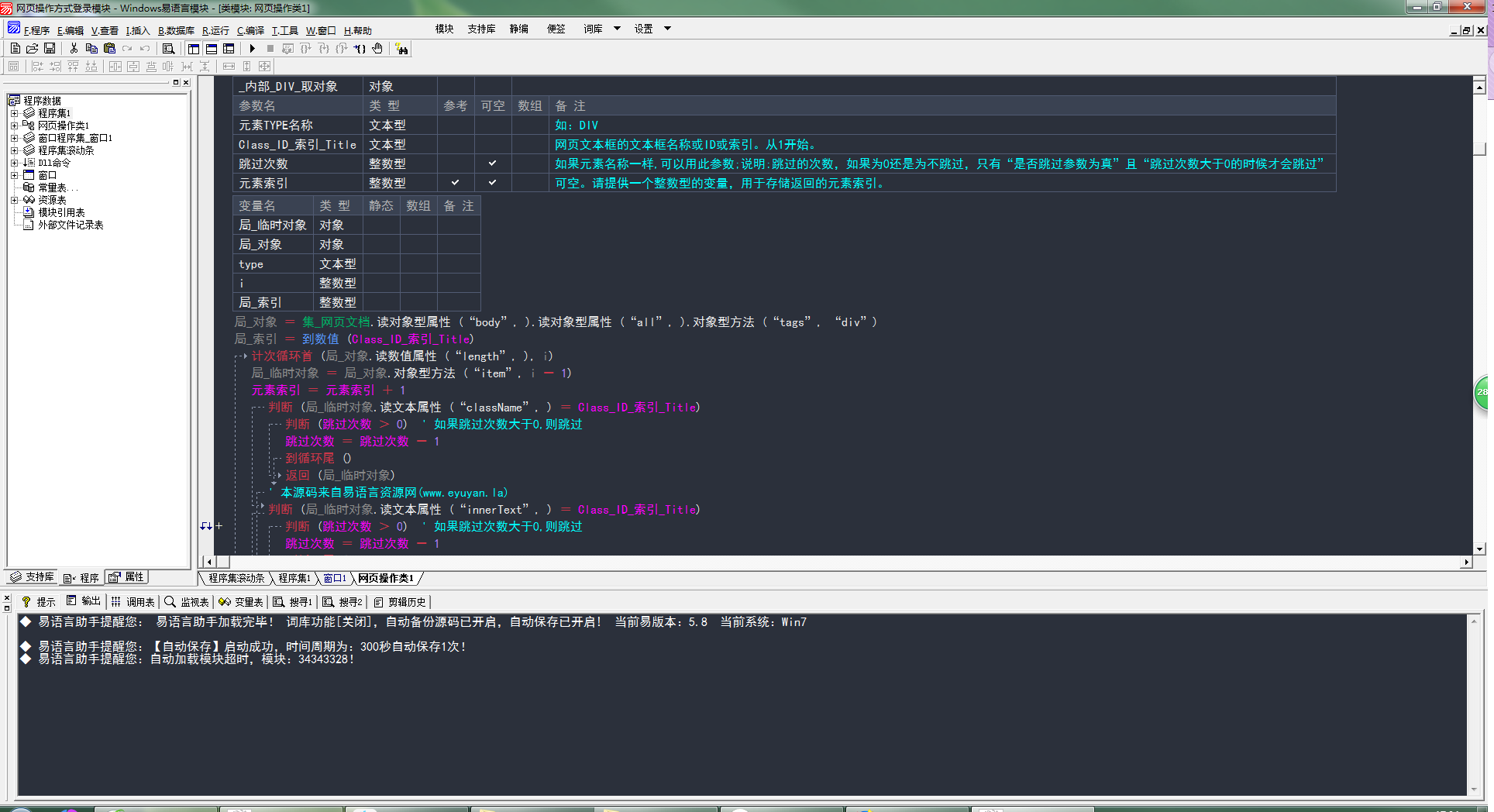
Task: Cut selected code with the scissors icon
Action: coord(74,48)
